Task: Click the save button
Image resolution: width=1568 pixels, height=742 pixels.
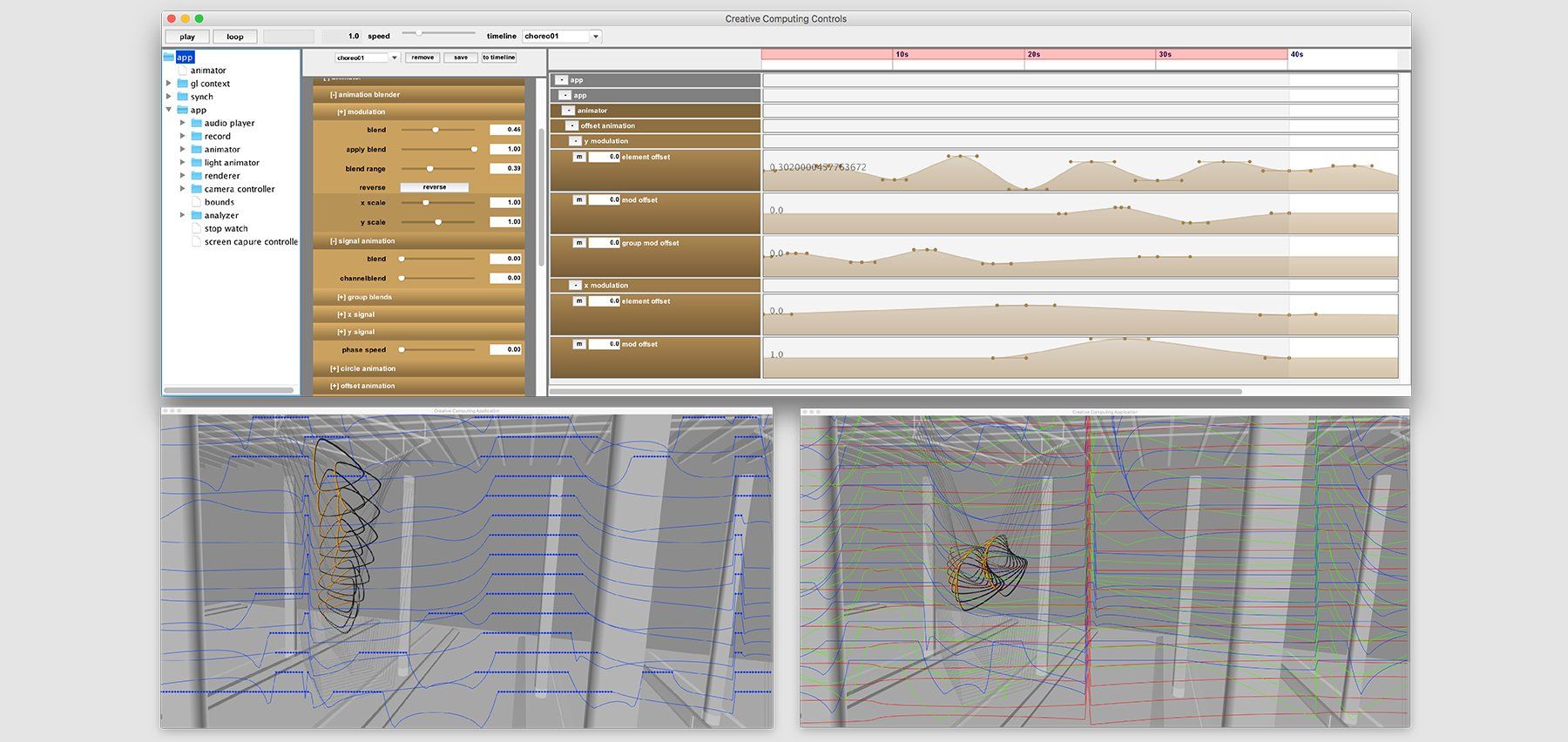Action: [x=461, y=57]
